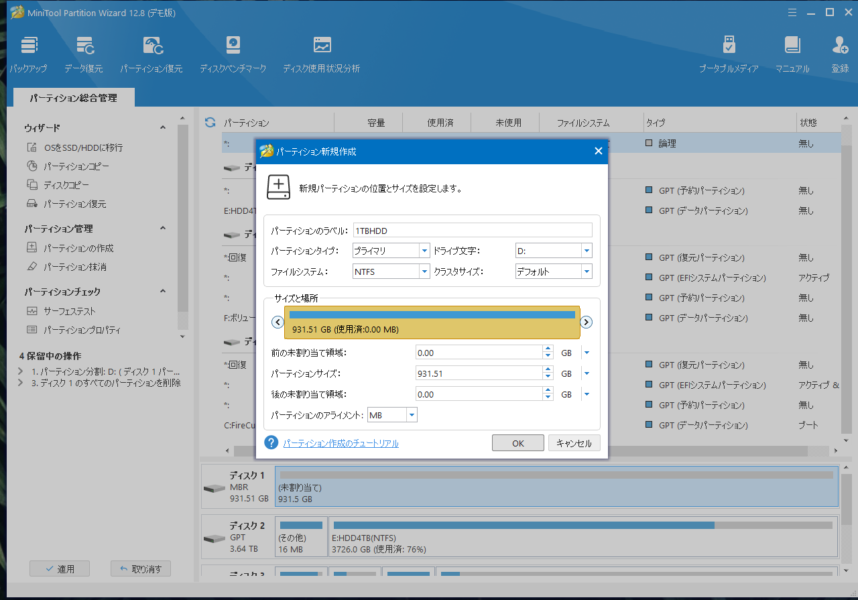Collapse the Partition Check section
The height and width of the screenshot is (600, 858).
coord(163,291)
